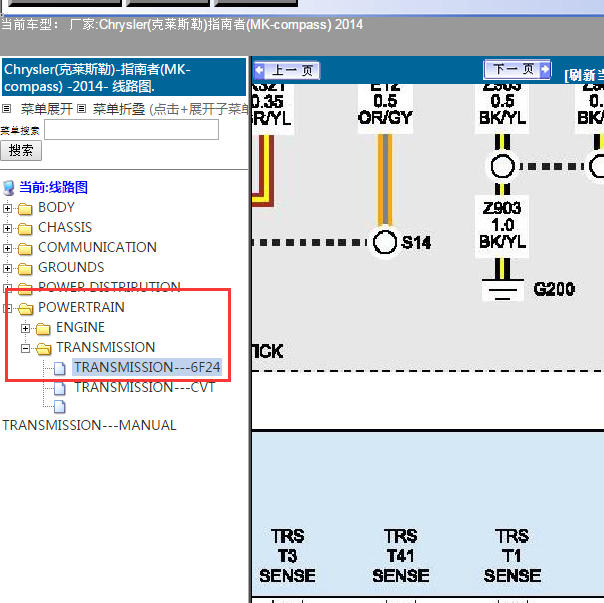This screenshot has height=603, width=604.
Task: Expand the COMMUNICATION folder plus box
Action: (7, 249)
